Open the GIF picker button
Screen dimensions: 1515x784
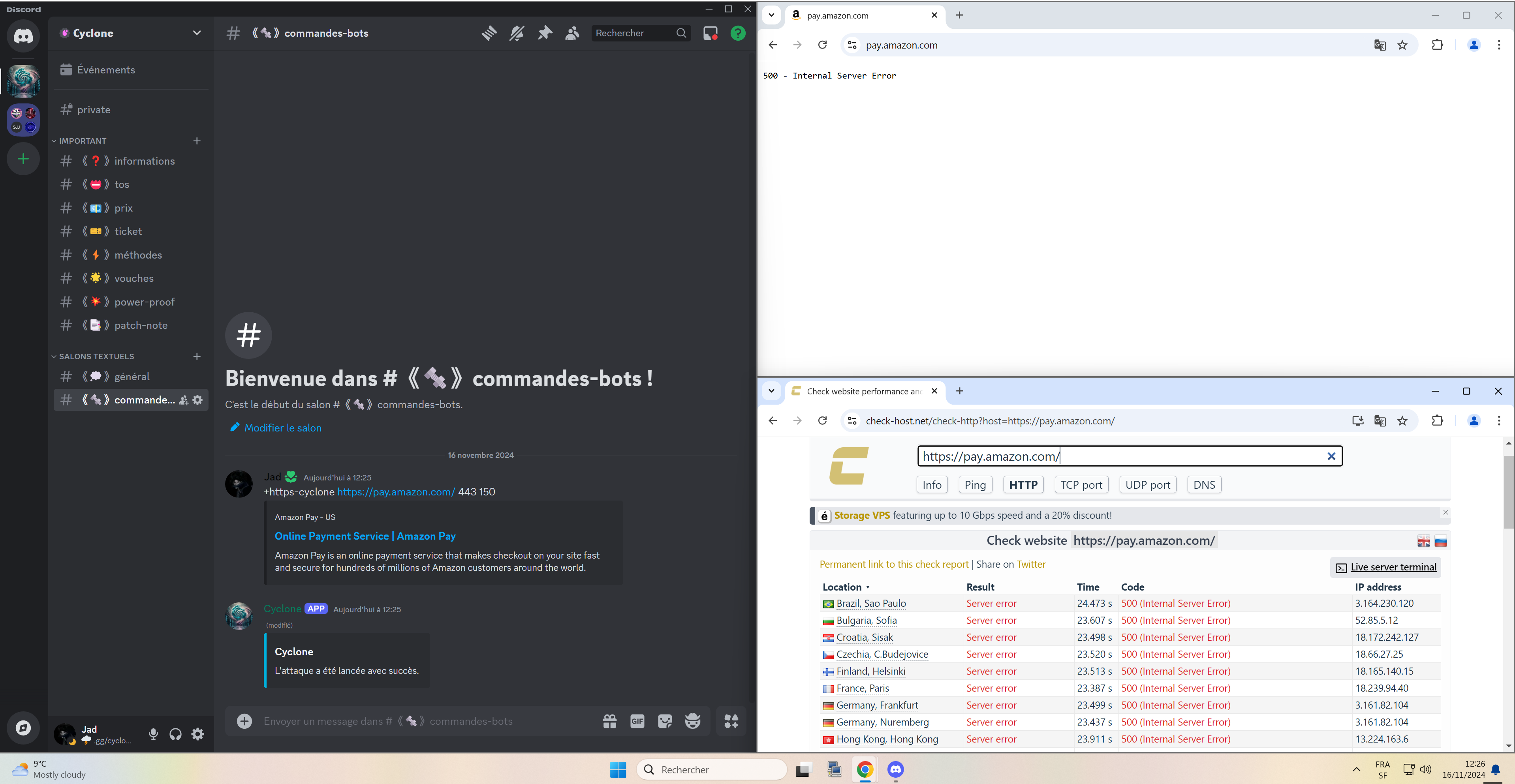pos(637,721)
